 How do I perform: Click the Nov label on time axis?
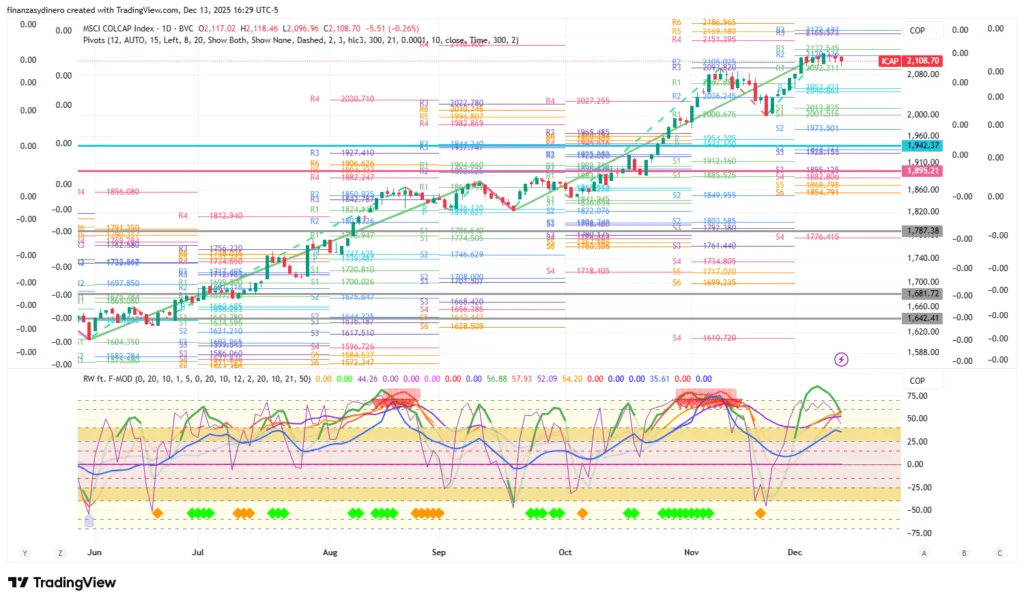691,552
